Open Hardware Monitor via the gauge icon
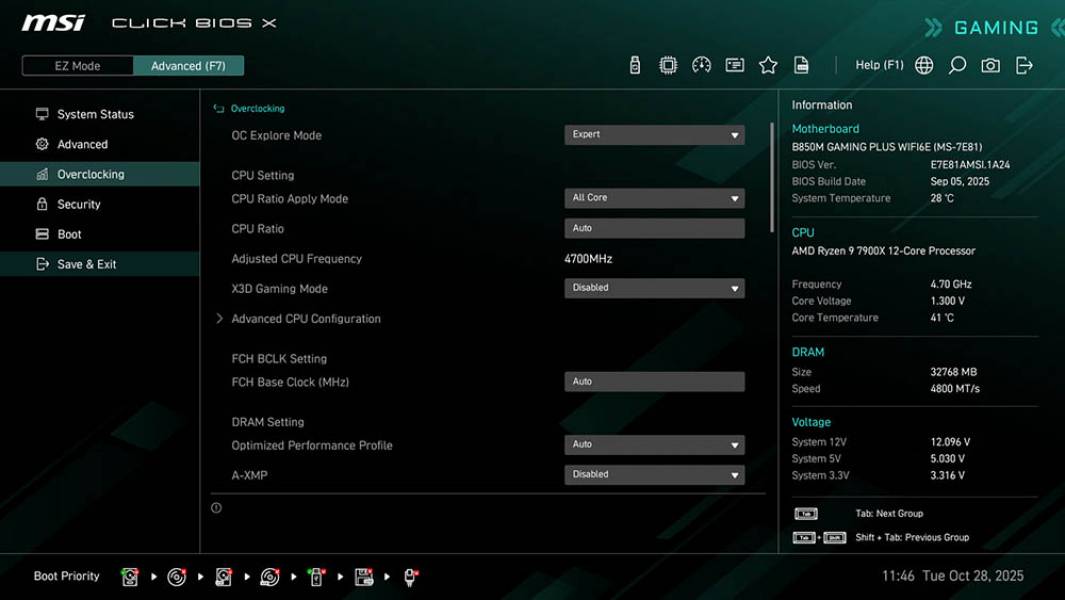 (701, 64)
